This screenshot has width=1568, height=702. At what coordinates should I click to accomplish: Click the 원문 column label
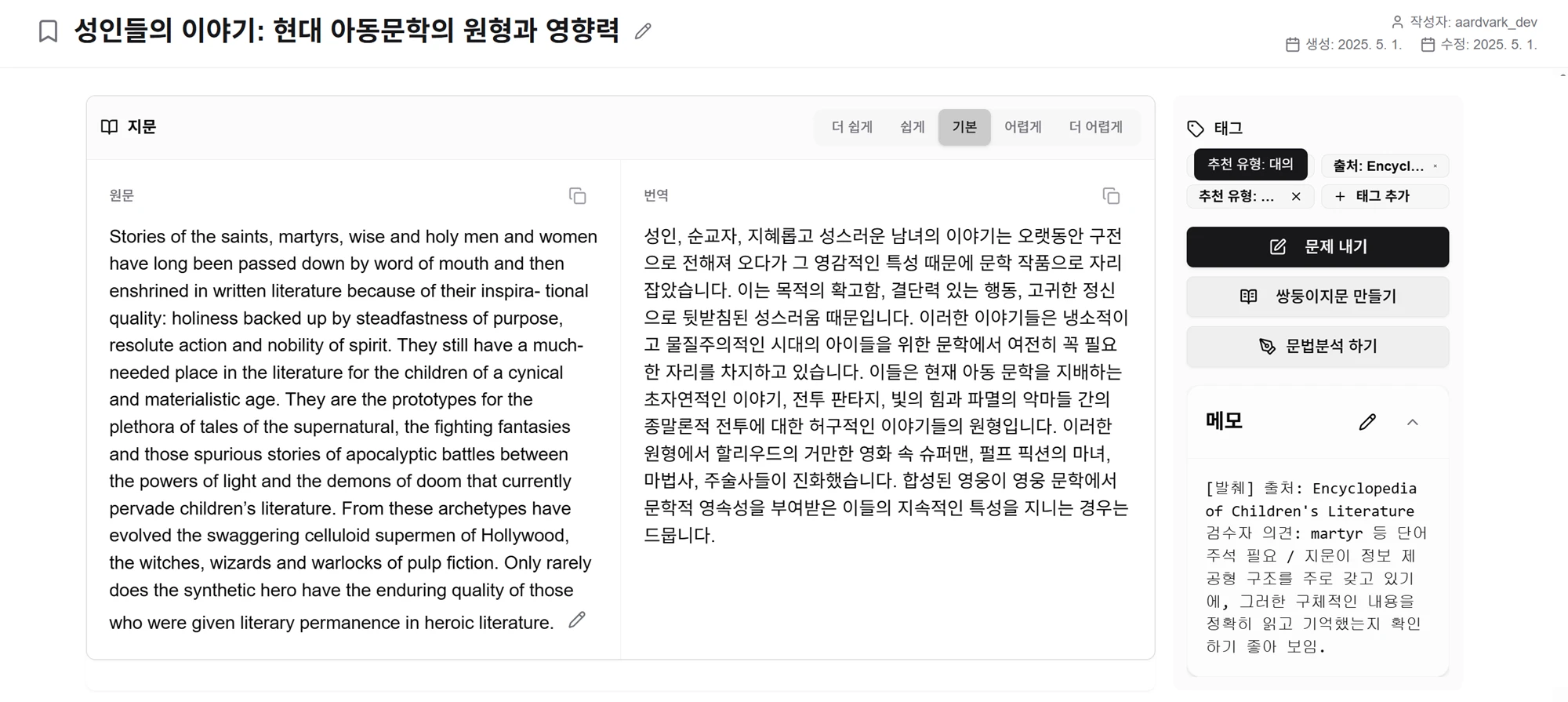[x=122, y=195]
